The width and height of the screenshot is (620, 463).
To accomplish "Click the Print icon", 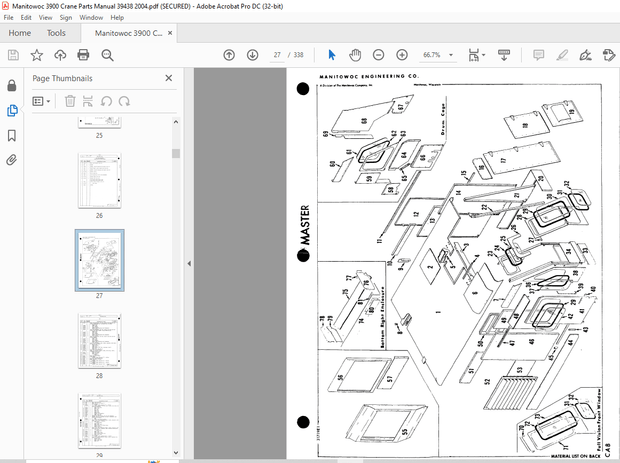I will point(84,55).
